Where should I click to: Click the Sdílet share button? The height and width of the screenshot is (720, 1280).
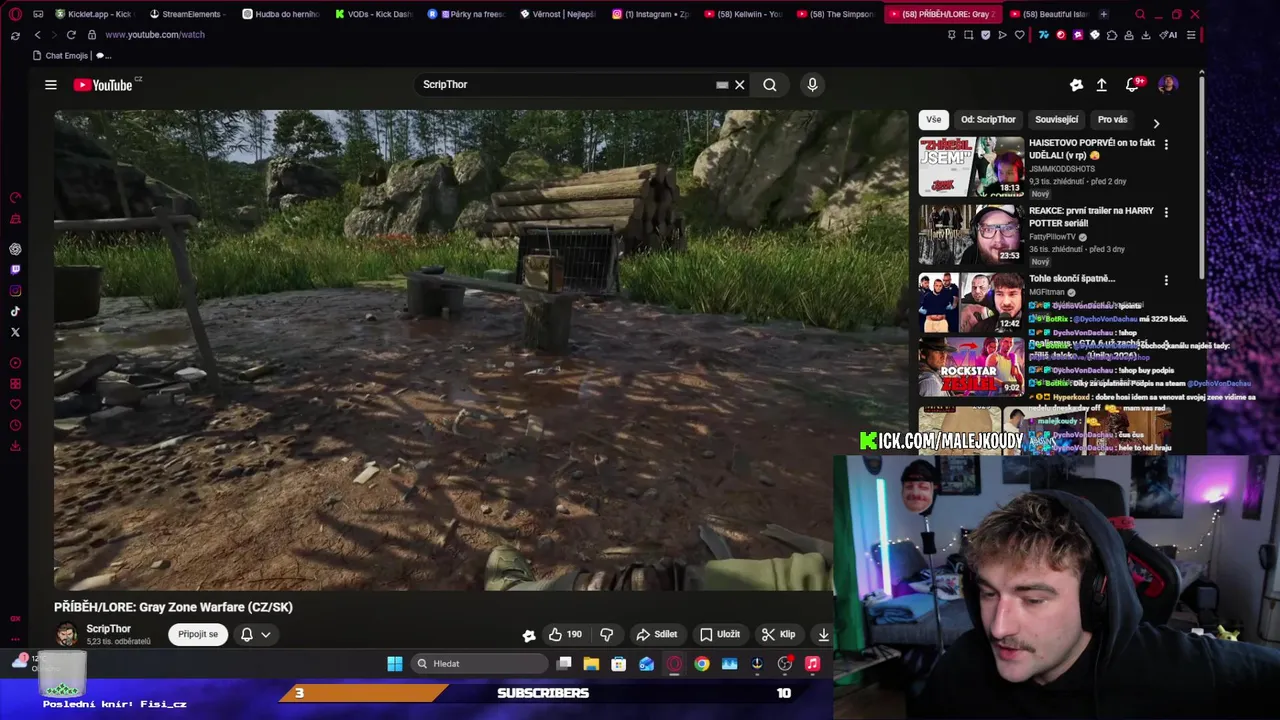point(657,634)
